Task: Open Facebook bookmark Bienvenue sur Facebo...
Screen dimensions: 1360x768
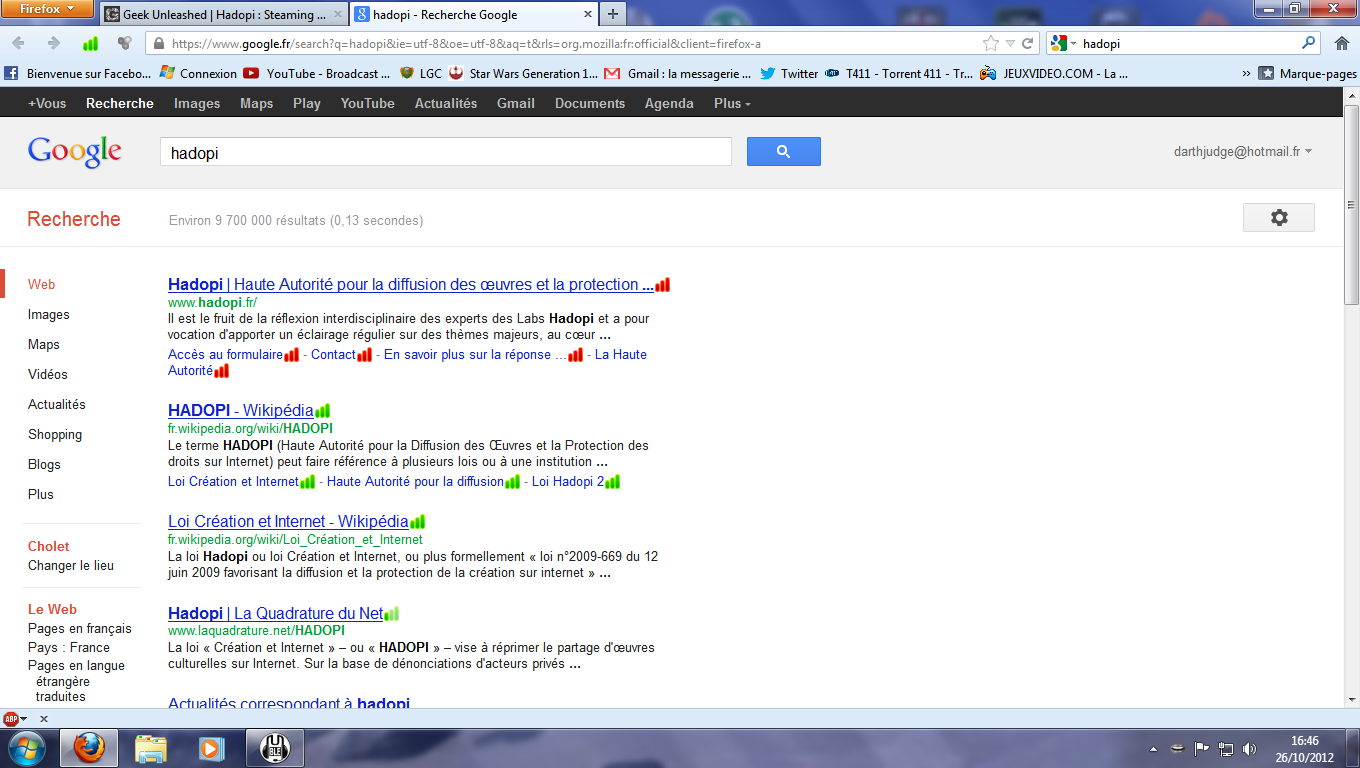Action: 79,73
